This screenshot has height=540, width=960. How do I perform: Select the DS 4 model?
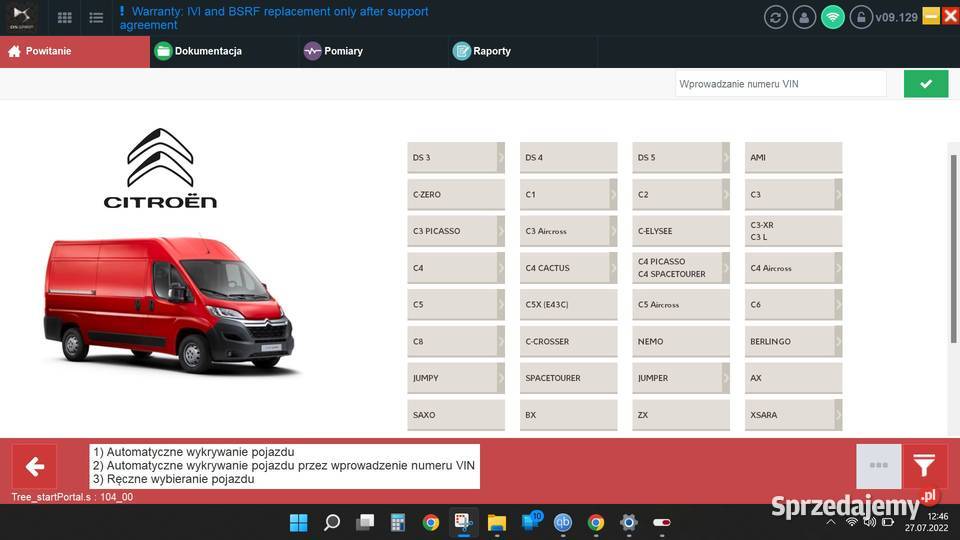point(569,157)
